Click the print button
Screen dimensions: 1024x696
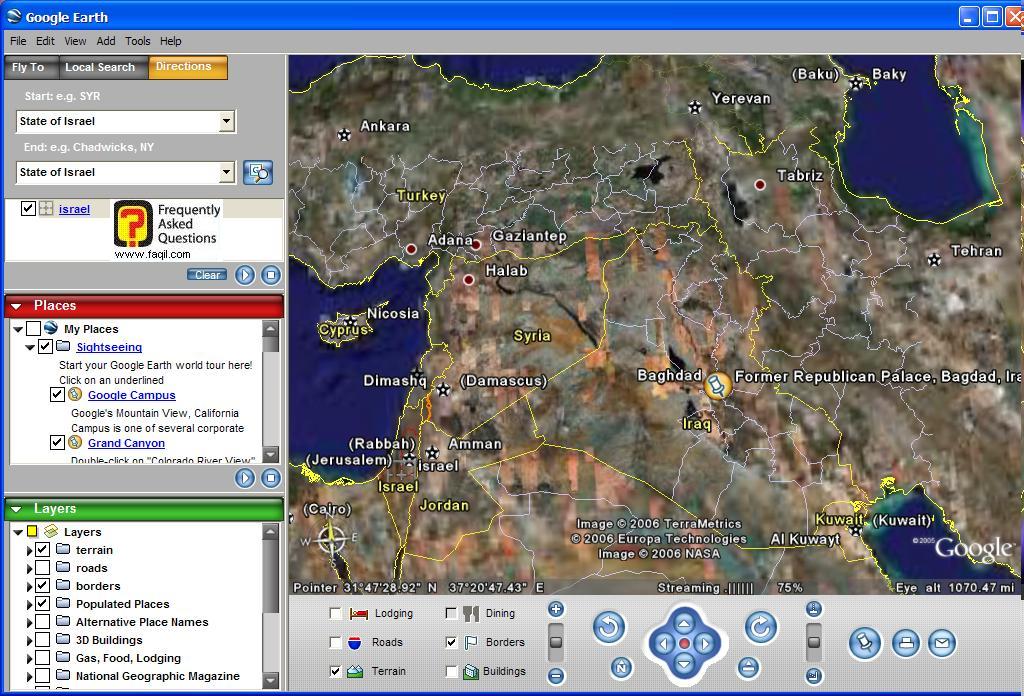pos(905,643)
